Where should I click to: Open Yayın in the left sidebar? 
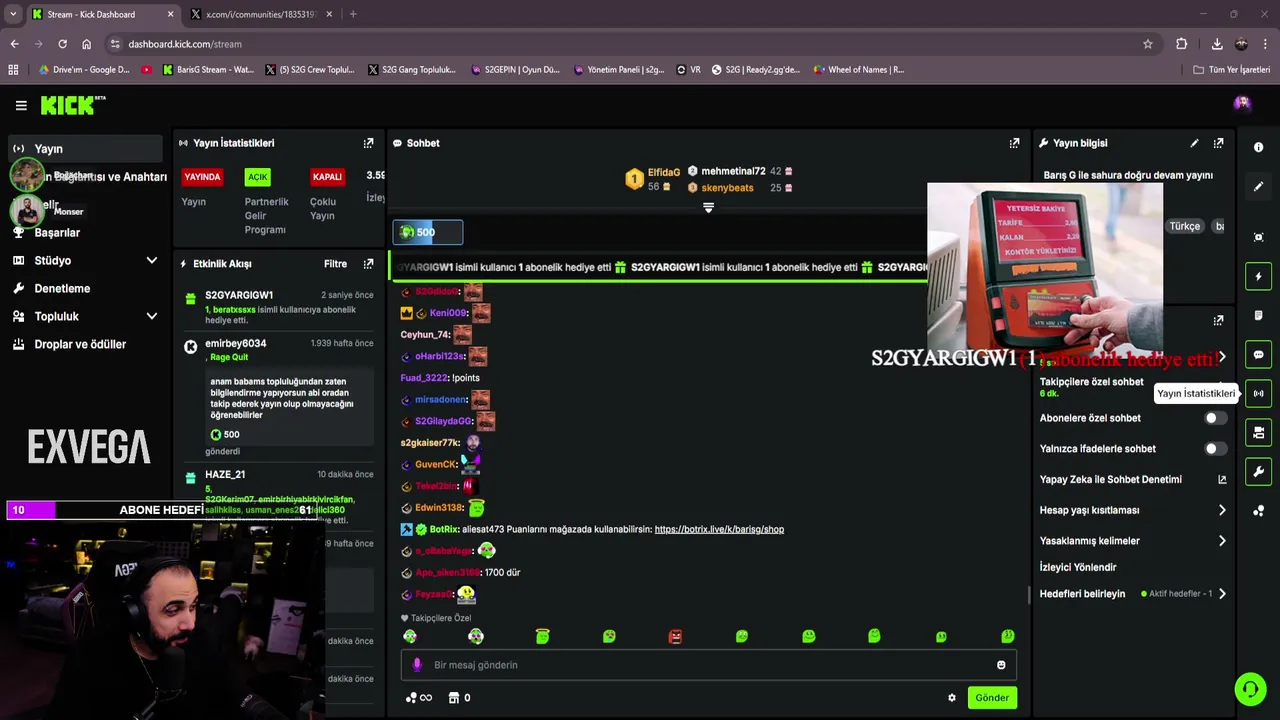click(86, 149)
